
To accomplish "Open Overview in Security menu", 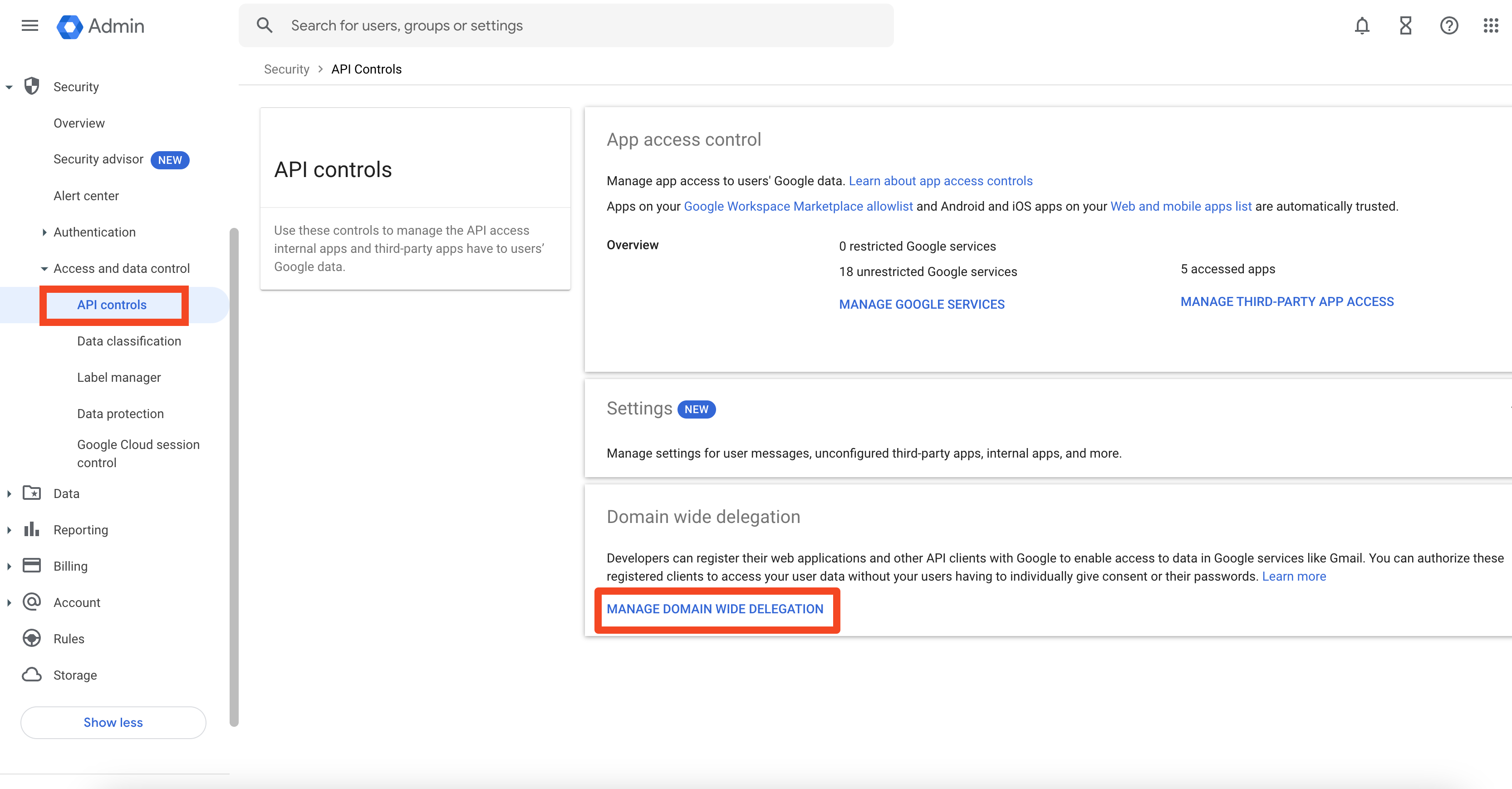I will pos(79,123).
